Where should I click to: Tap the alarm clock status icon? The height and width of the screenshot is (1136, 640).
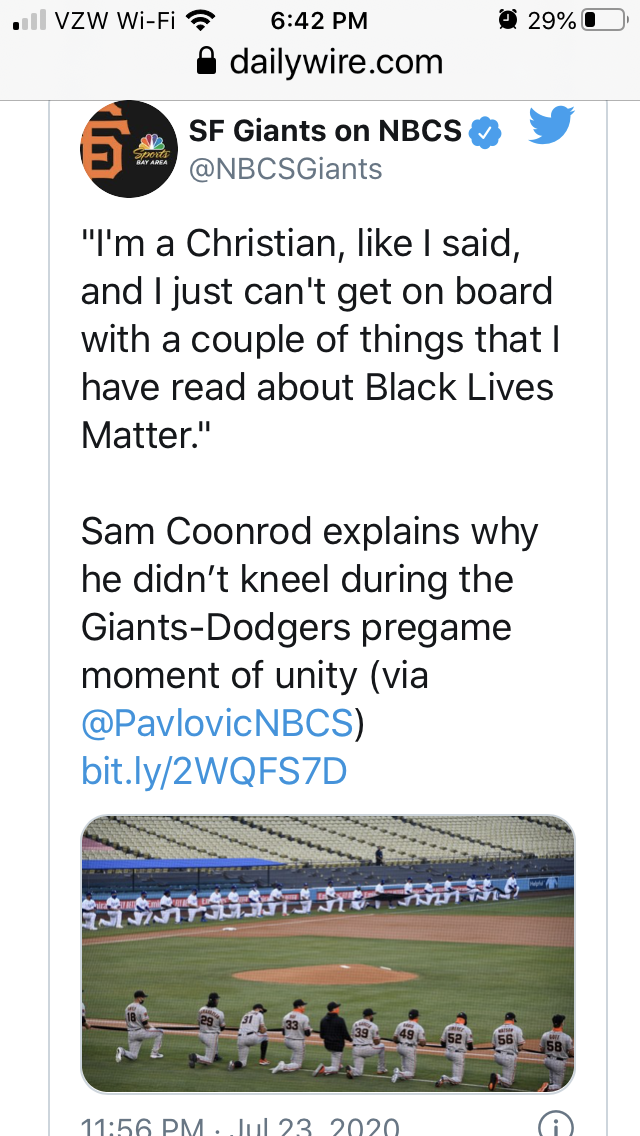pos(508,20)
